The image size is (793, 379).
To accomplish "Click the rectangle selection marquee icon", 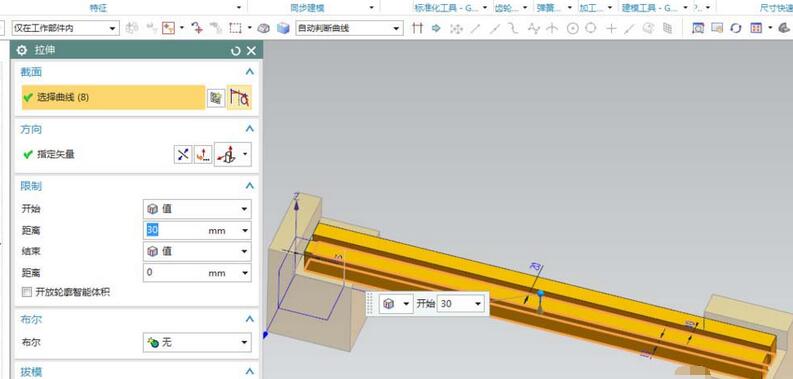I will coord(235,28).
